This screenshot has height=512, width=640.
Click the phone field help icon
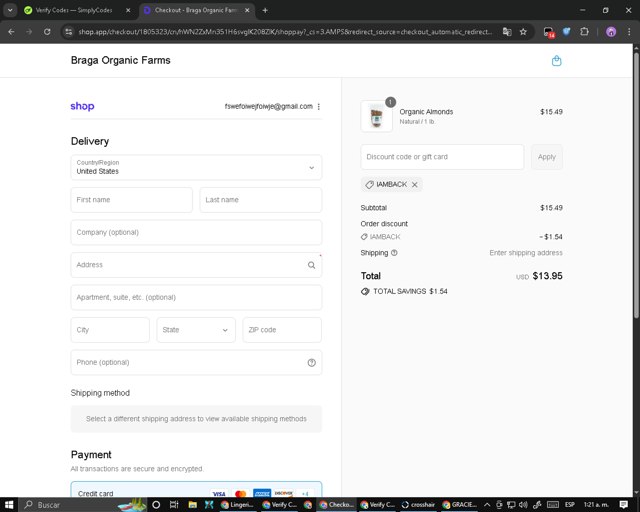[311, 363]
